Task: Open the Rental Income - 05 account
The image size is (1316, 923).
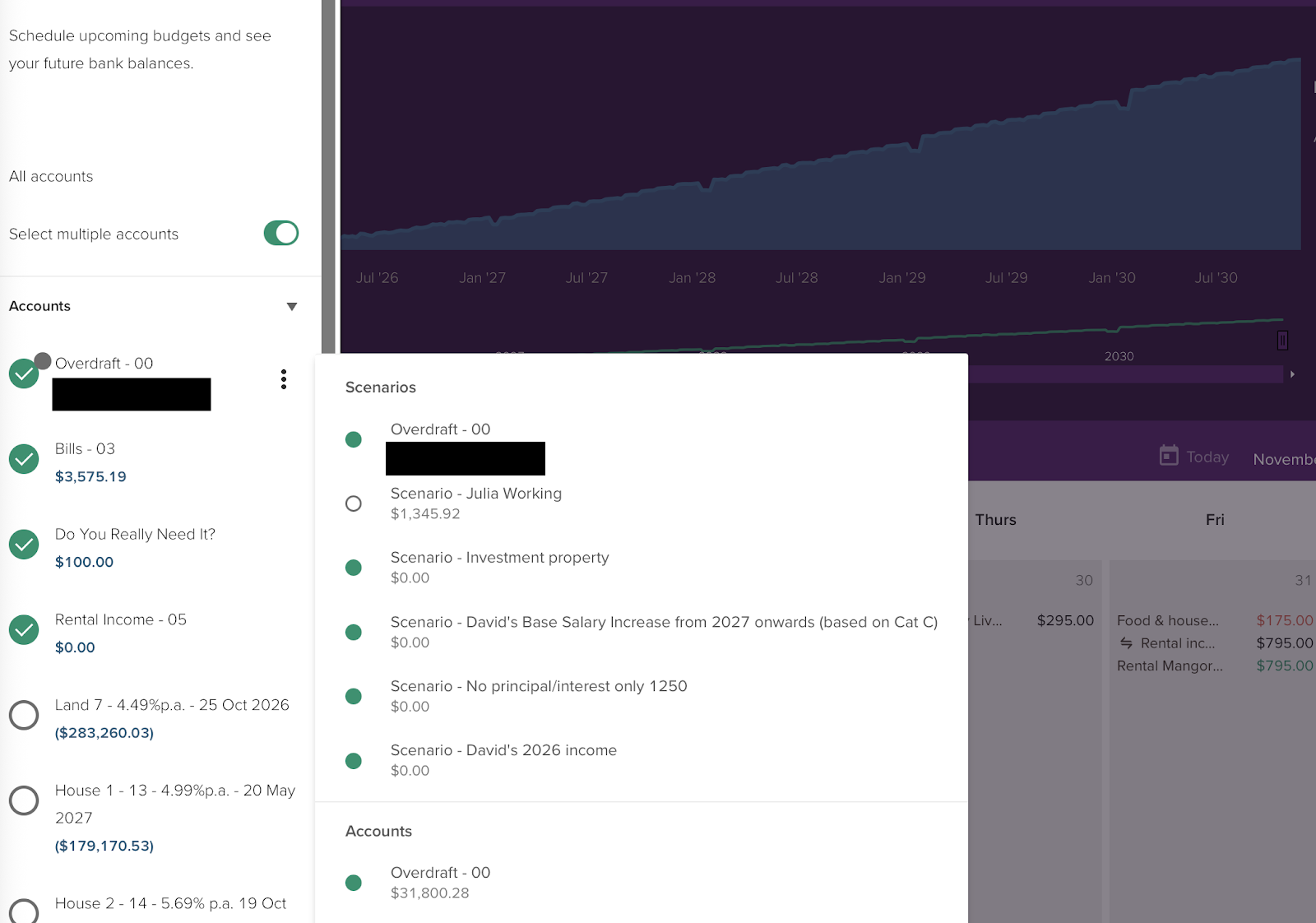Action: coord(121,620)
